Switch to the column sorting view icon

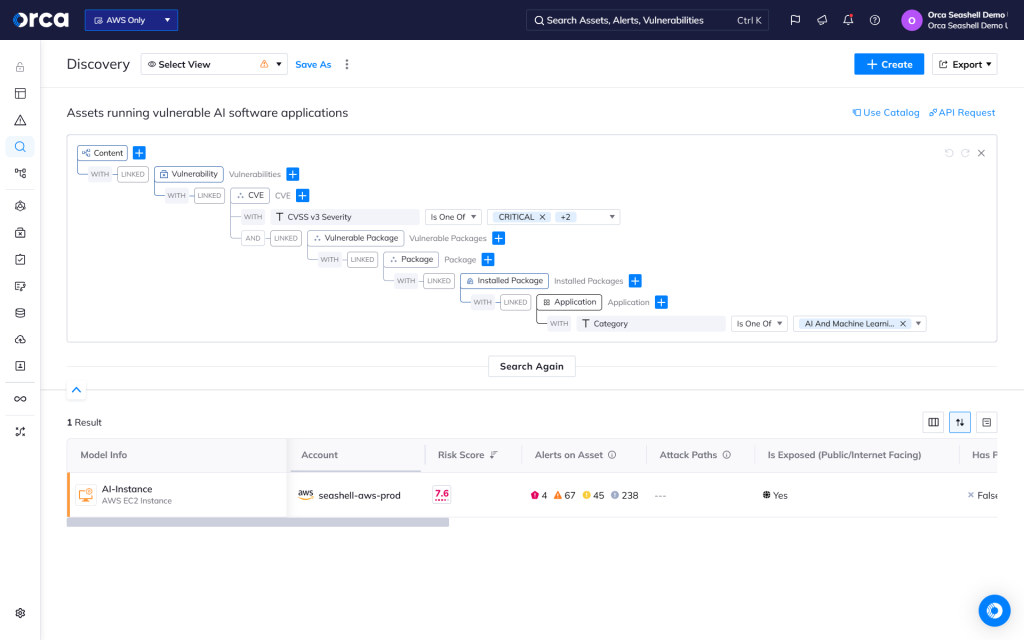[x=959, y=422]
